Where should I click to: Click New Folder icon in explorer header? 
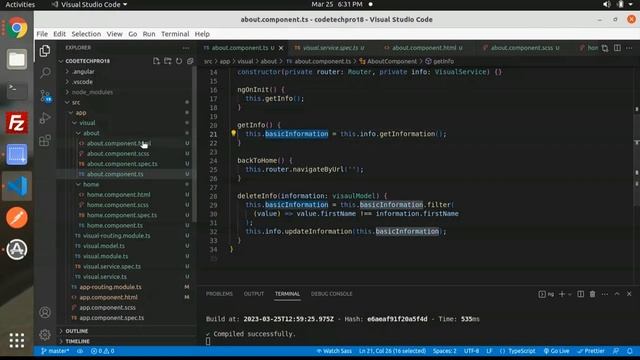(x=168, y=61)
